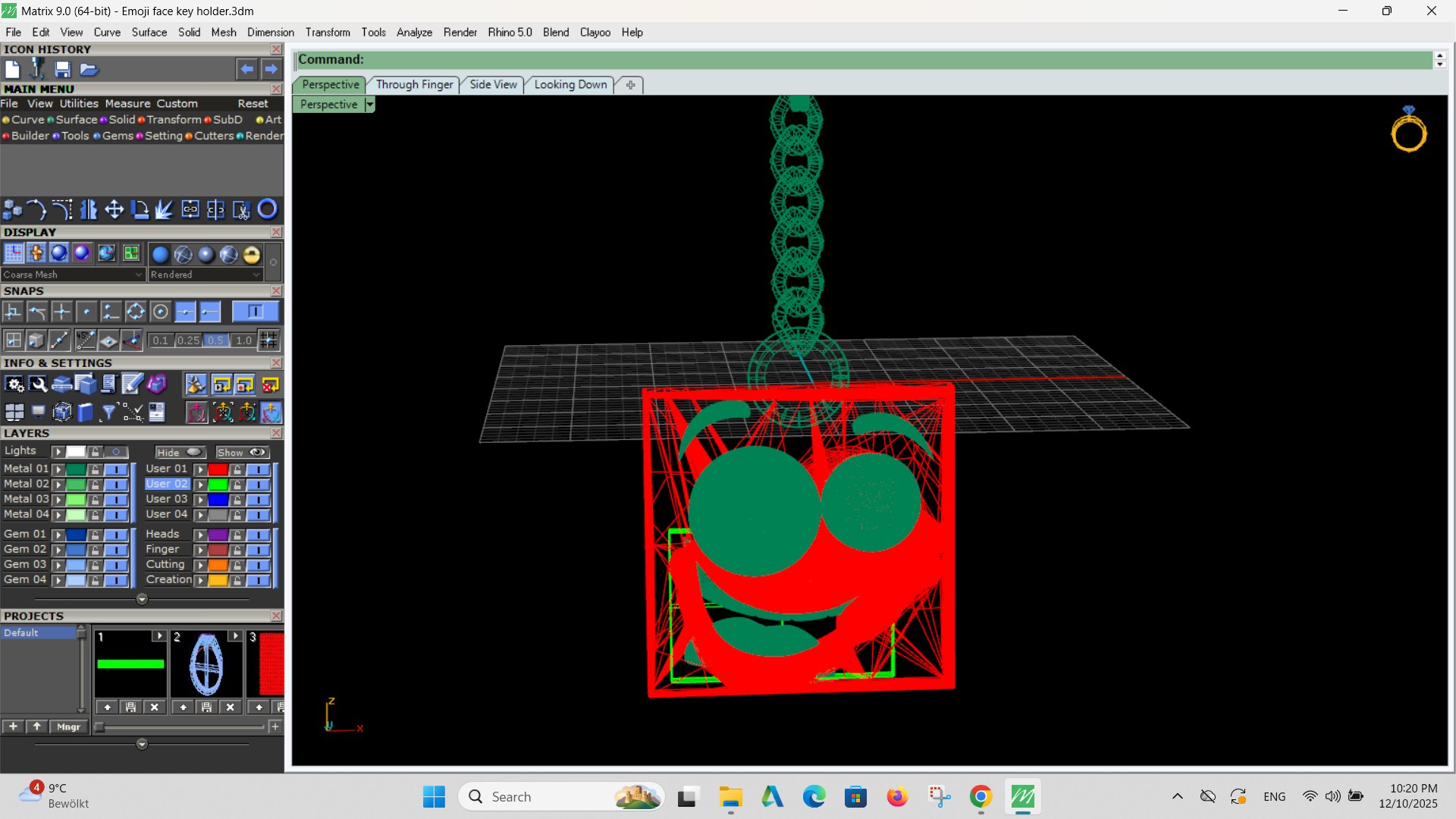Viewport: 1456px width, 819px height.
Task: Toggle visibility of the Metal 01 layer
Action: click(115, 469)
